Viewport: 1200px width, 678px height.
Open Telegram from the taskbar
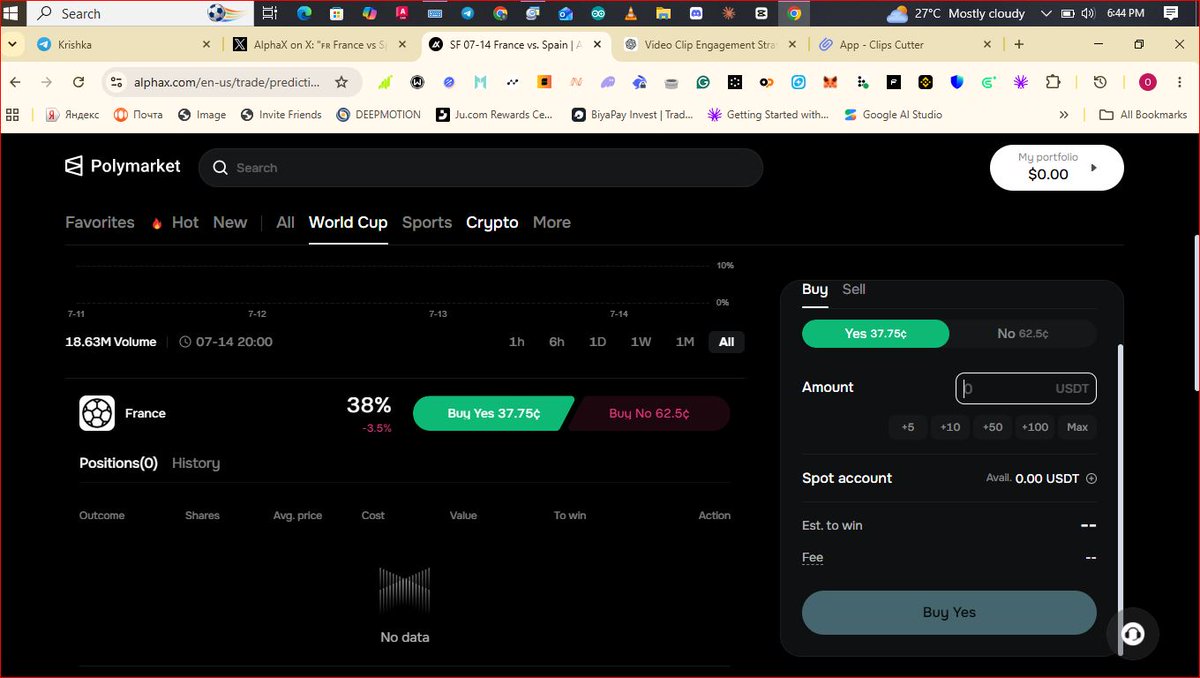point(467,14)
